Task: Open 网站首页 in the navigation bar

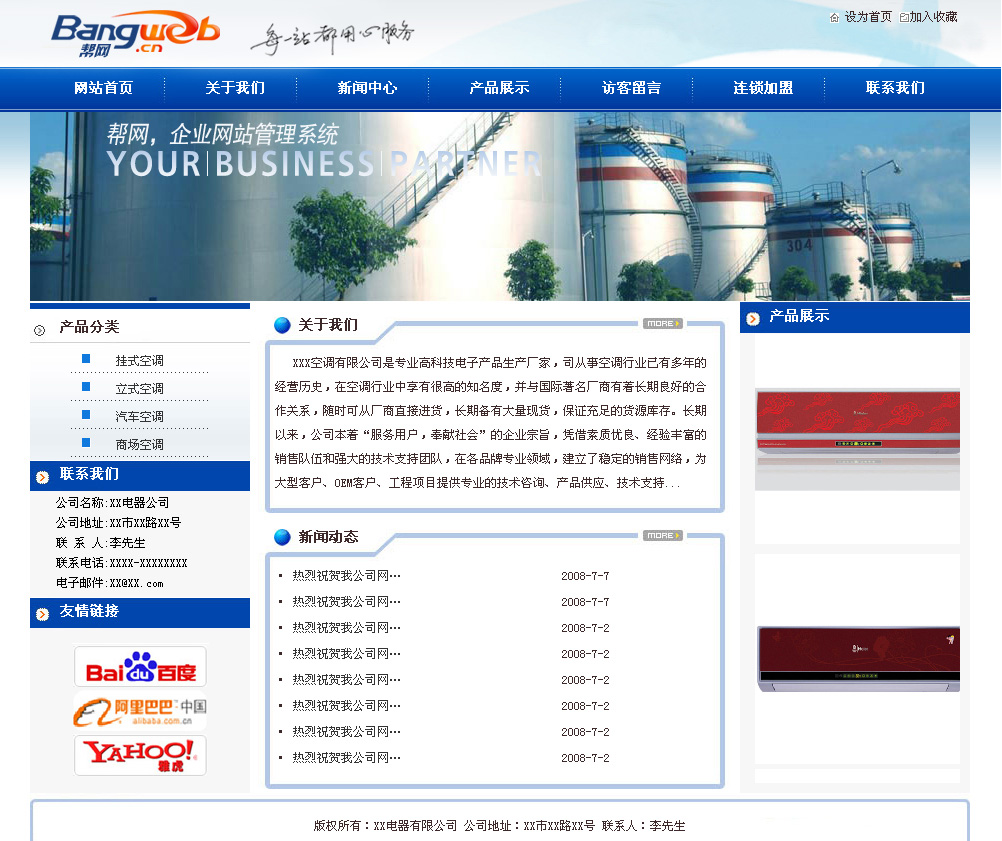Action: tap(103, 88)
